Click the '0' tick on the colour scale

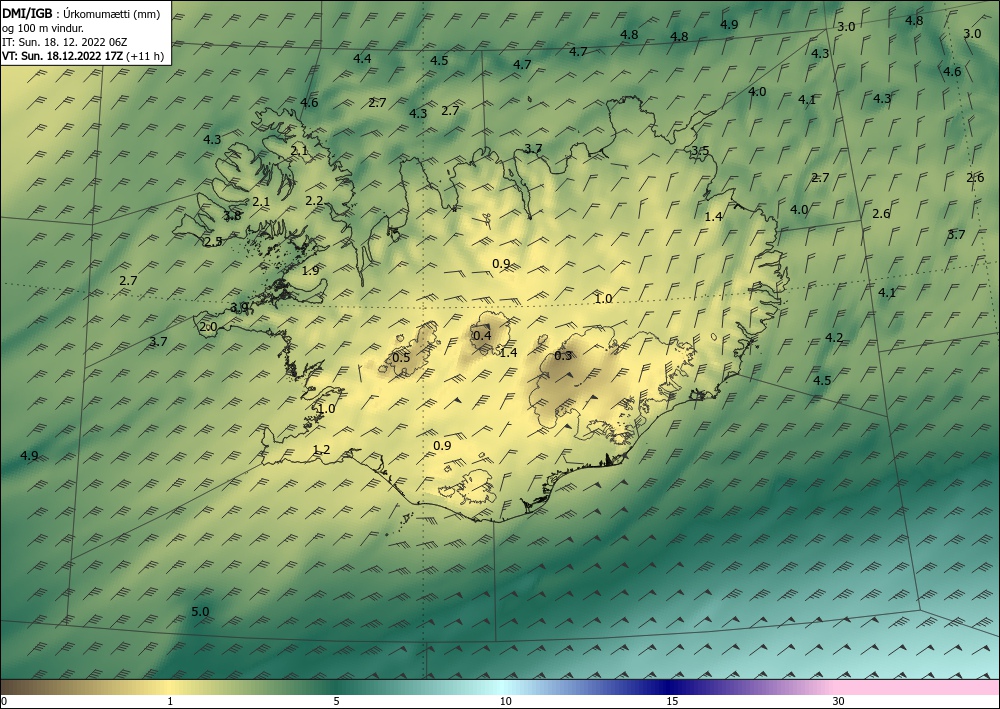(4, 702)
